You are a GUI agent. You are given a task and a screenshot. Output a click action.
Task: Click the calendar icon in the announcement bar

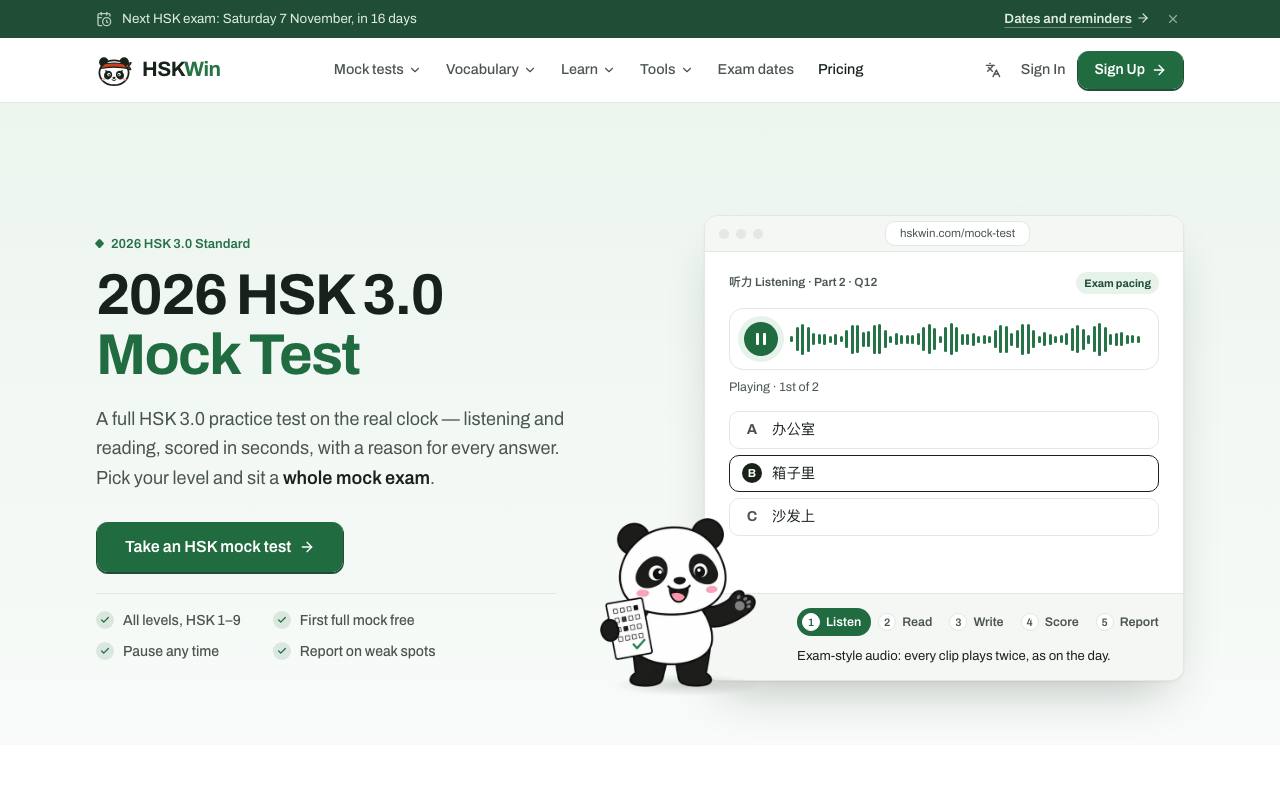pos(104,19)
